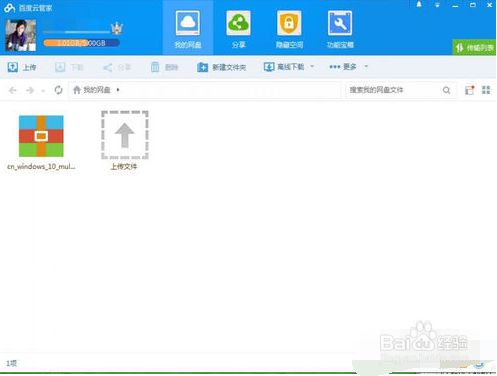Create a folder with 新建文件夹 (New Folder)
This screenshot has height=376, width=497.
click(222, 67)
